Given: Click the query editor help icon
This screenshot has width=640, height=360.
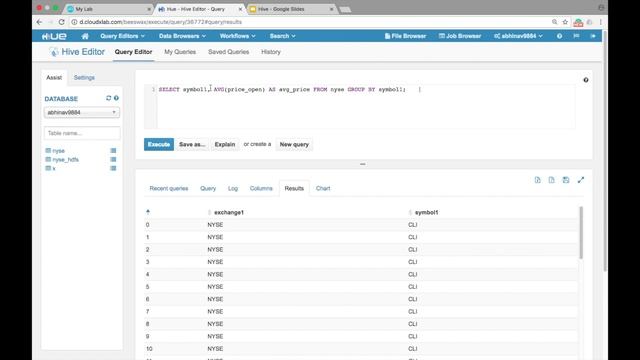Looking at the screenshot, I should click(x=586, y=80).
